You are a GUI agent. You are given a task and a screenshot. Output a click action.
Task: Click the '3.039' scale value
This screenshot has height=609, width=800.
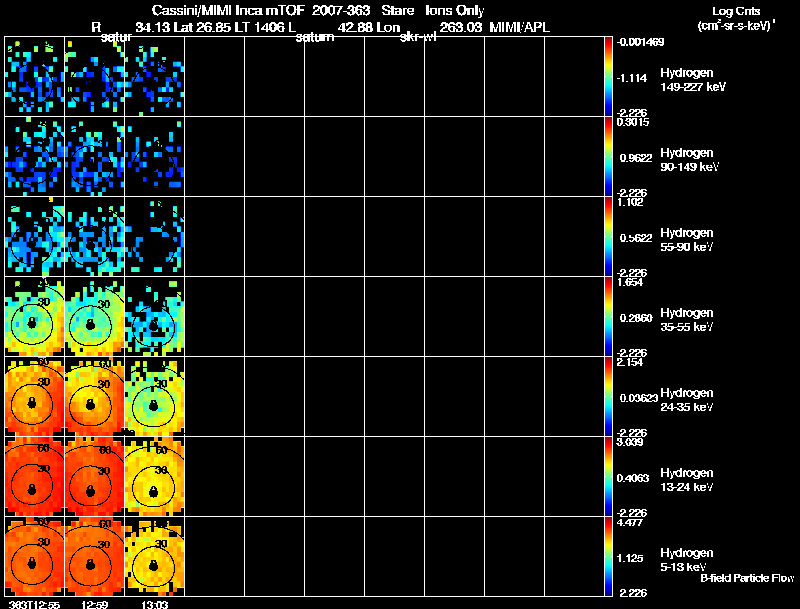tap(630, 442)
